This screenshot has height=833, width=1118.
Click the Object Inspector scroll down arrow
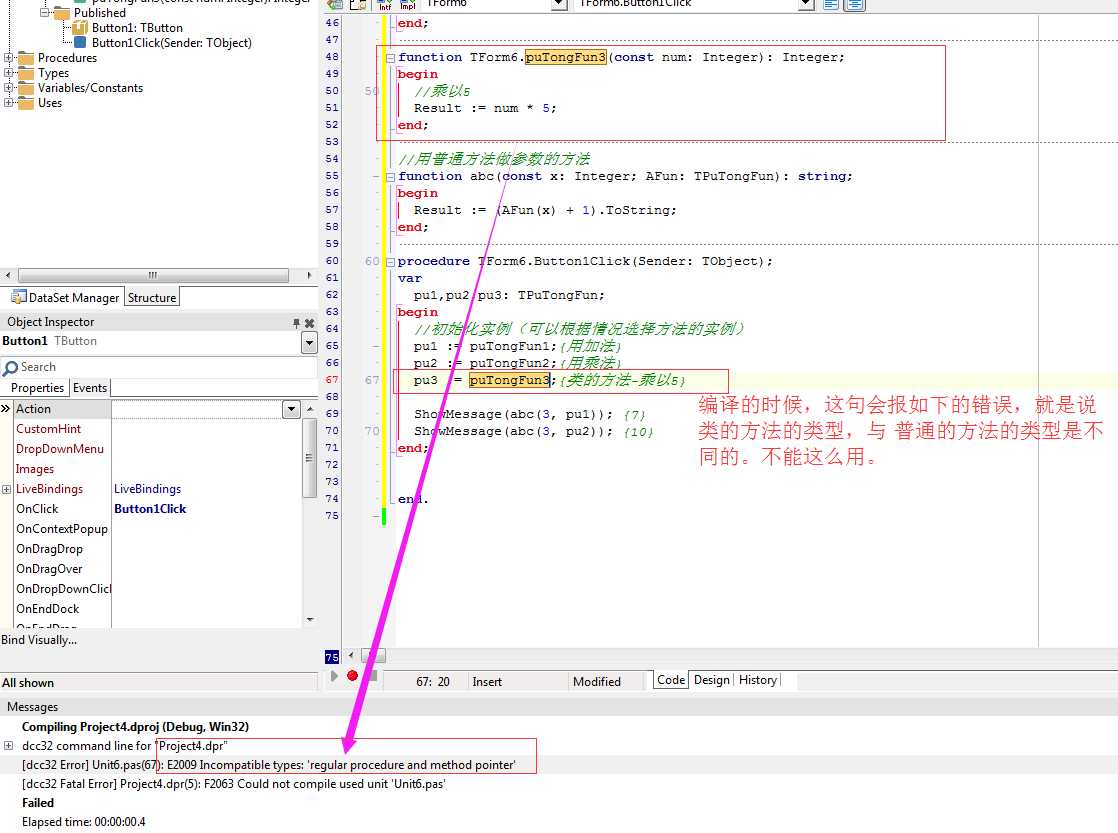point(309,620)
